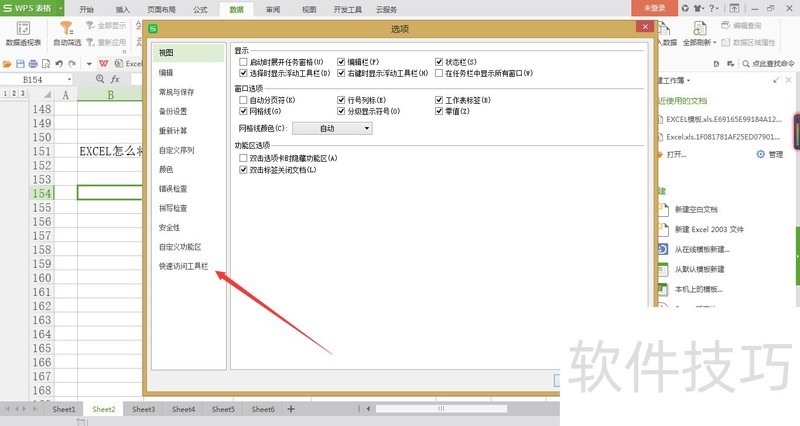Click the Data Range Properties (数据区域属性) icon

coord(726,42)
